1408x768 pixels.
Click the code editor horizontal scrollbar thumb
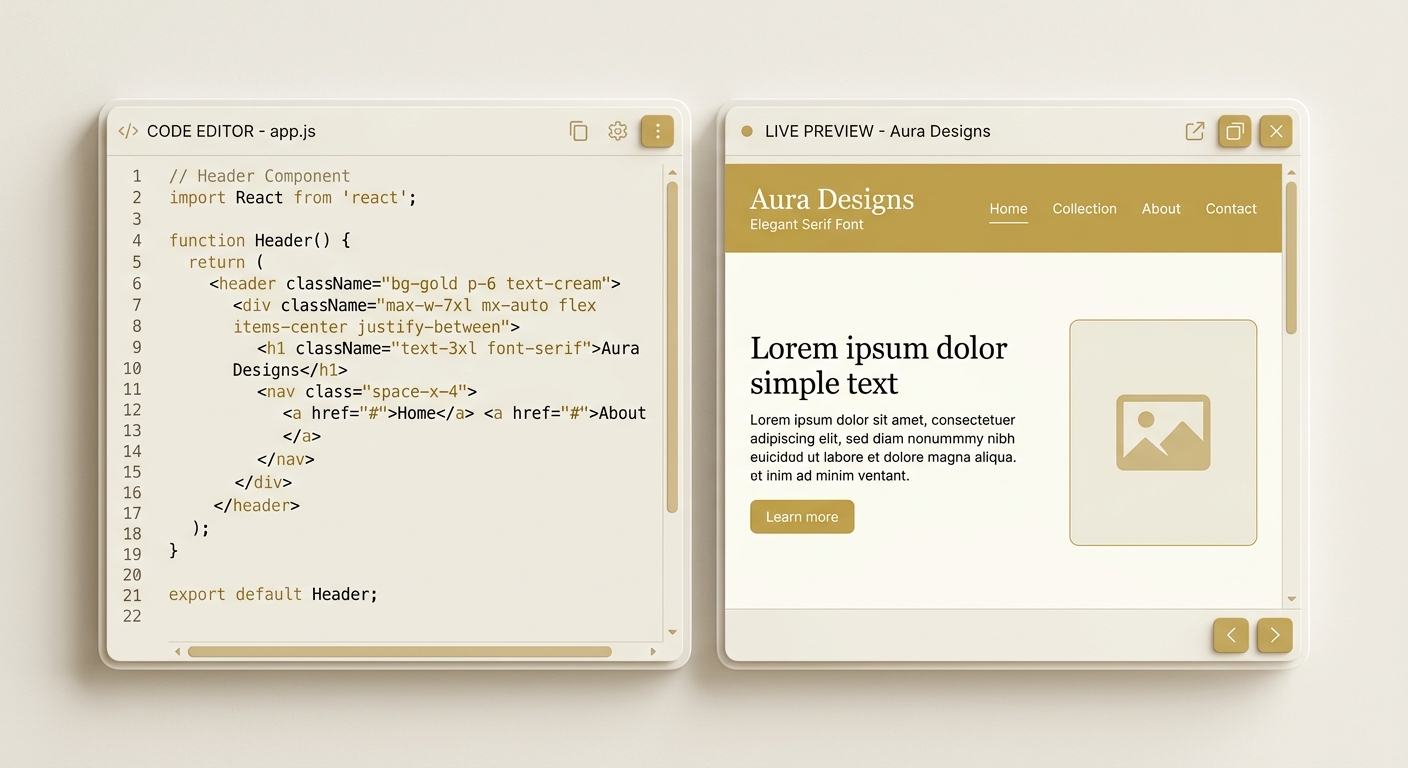(x=400, y=652)
